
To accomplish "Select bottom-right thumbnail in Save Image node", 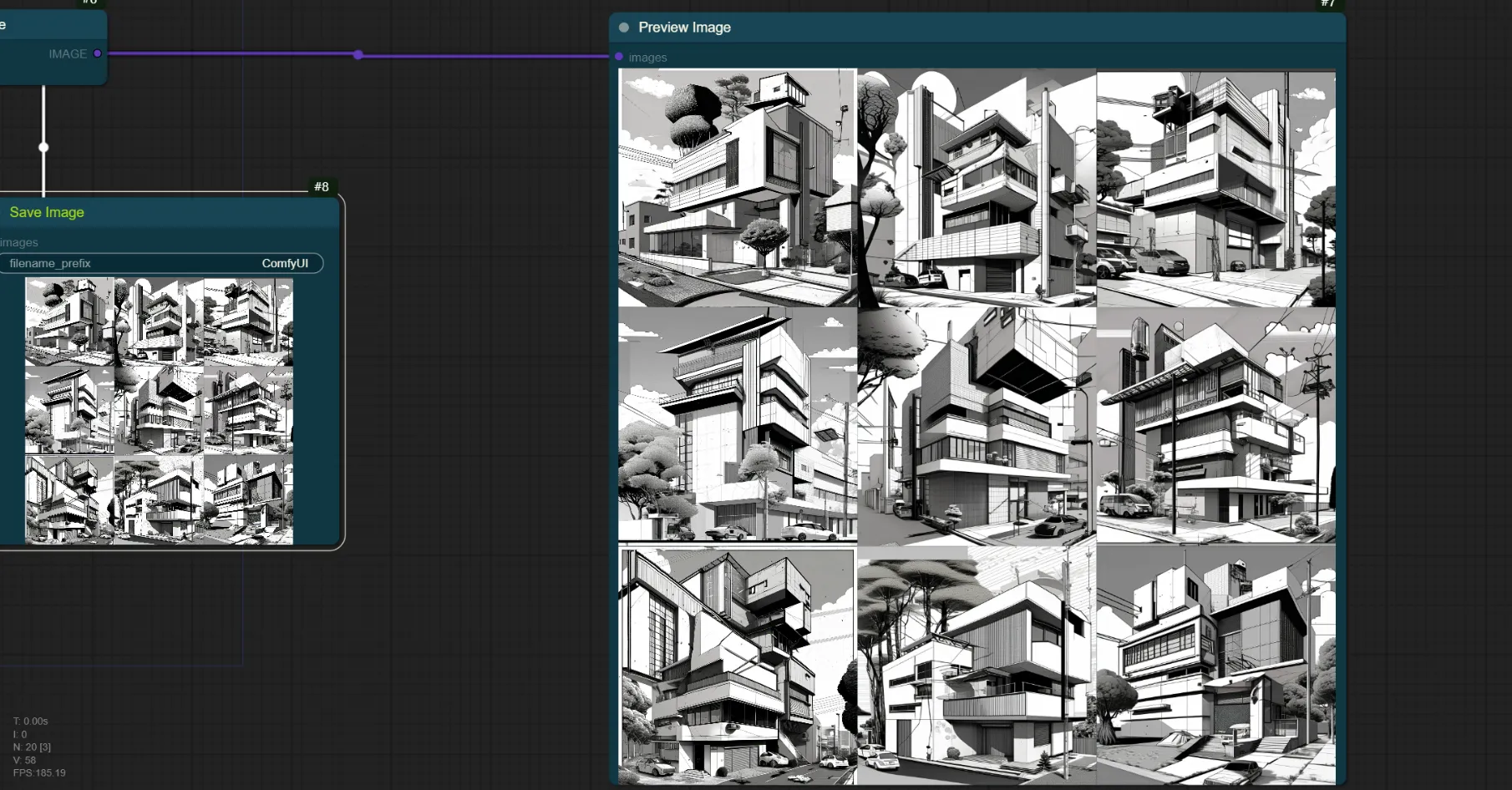I will [248, 499].
